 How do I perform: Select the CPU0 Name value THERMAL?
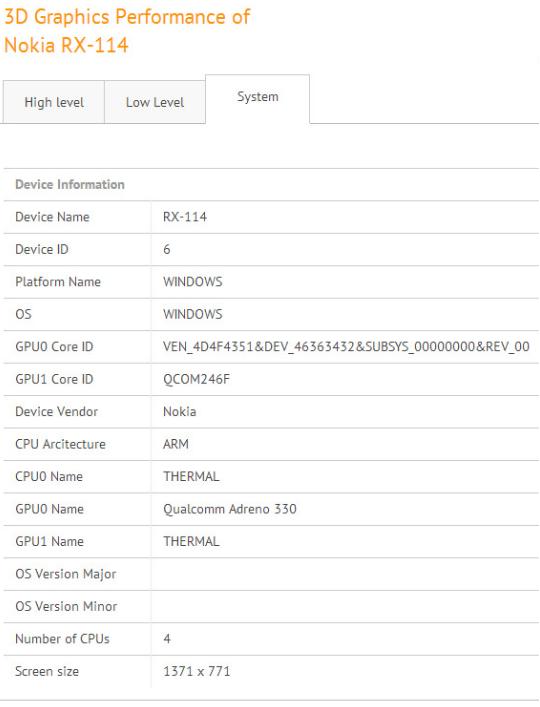click(191, 477)
